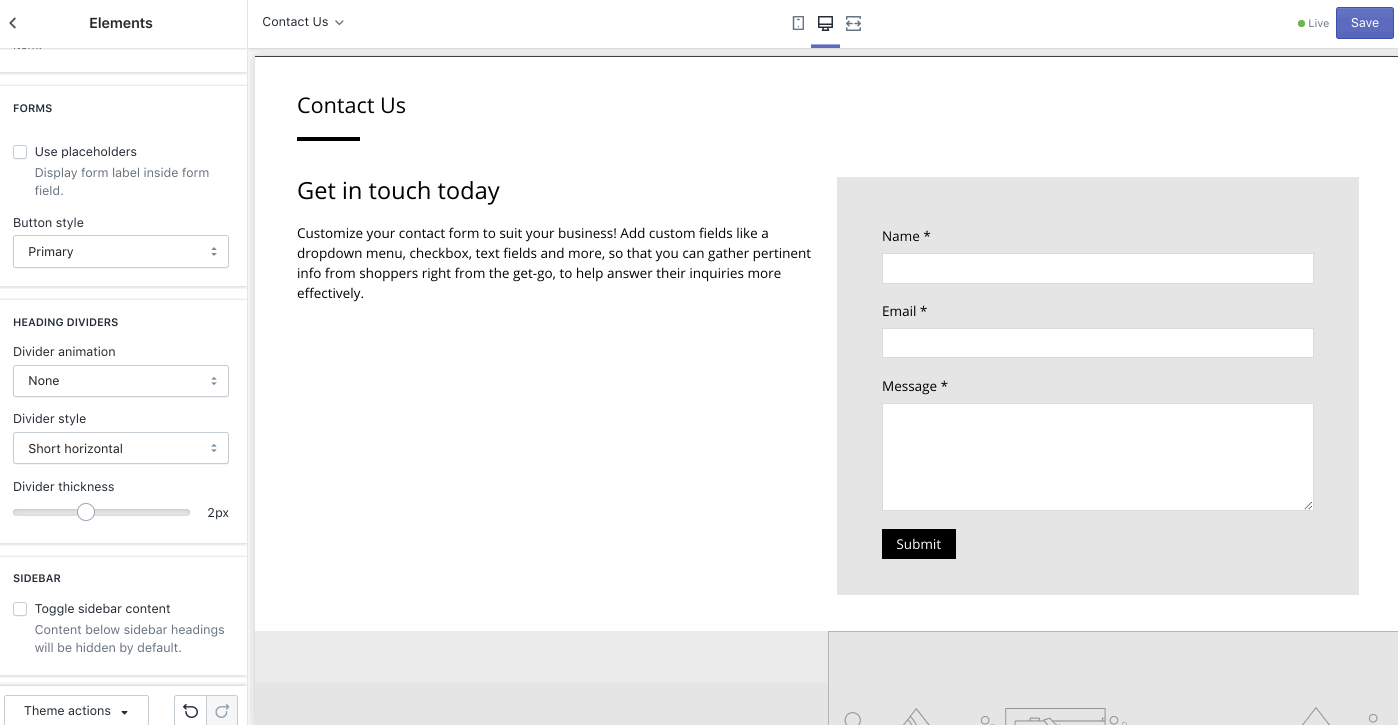Enable the Use placeholders checkbox
This screenshot has height=725, width=1398.
(x=20, y=151)
